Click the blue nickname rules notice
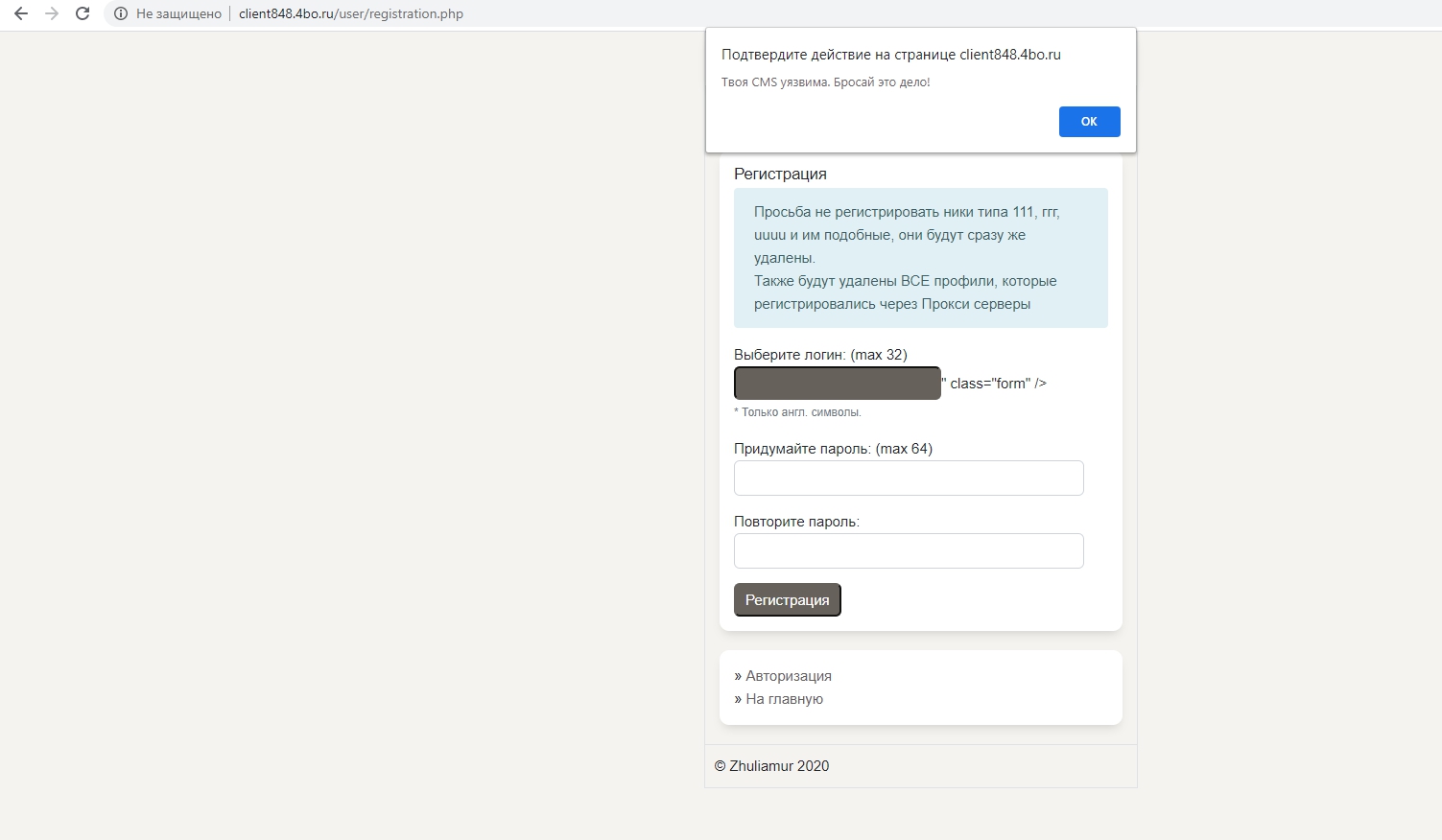The height and width of the screenshot is (840, 1442). click(919, 257)
